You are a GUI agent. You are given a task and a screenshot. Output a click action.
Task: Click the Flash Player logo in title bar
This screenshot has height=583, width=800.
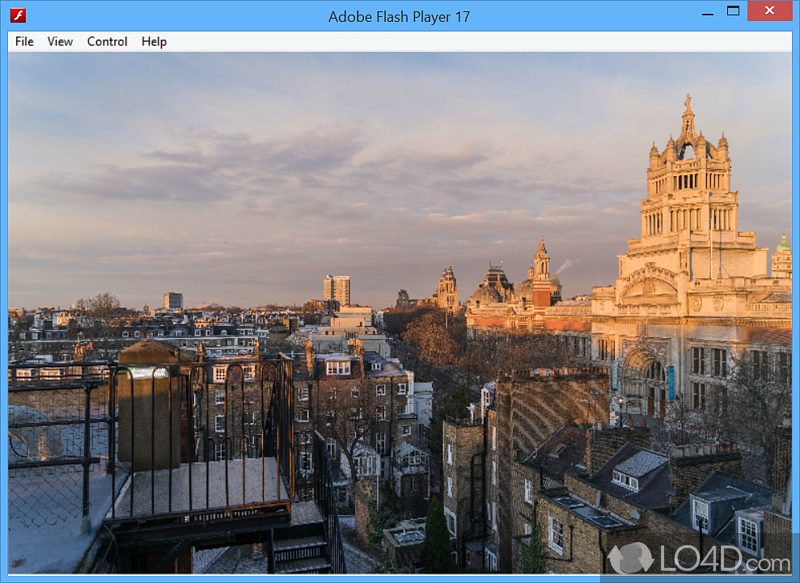point(17,16)
